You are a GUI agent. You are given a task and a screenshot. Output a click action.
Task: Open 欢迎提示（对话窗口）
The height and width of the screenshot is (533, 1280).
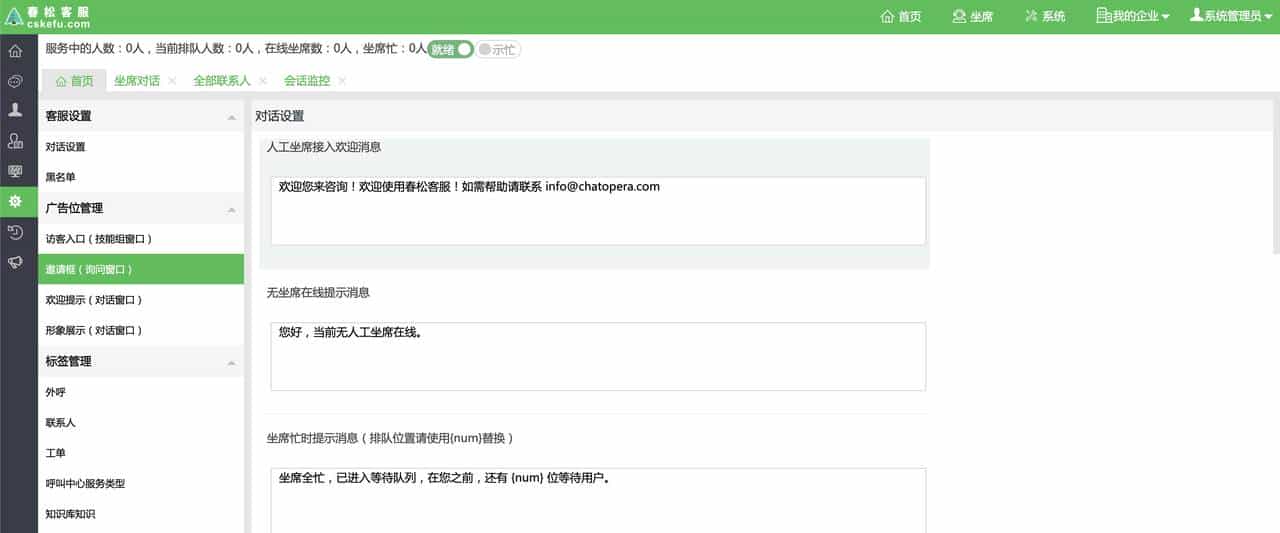141,300
